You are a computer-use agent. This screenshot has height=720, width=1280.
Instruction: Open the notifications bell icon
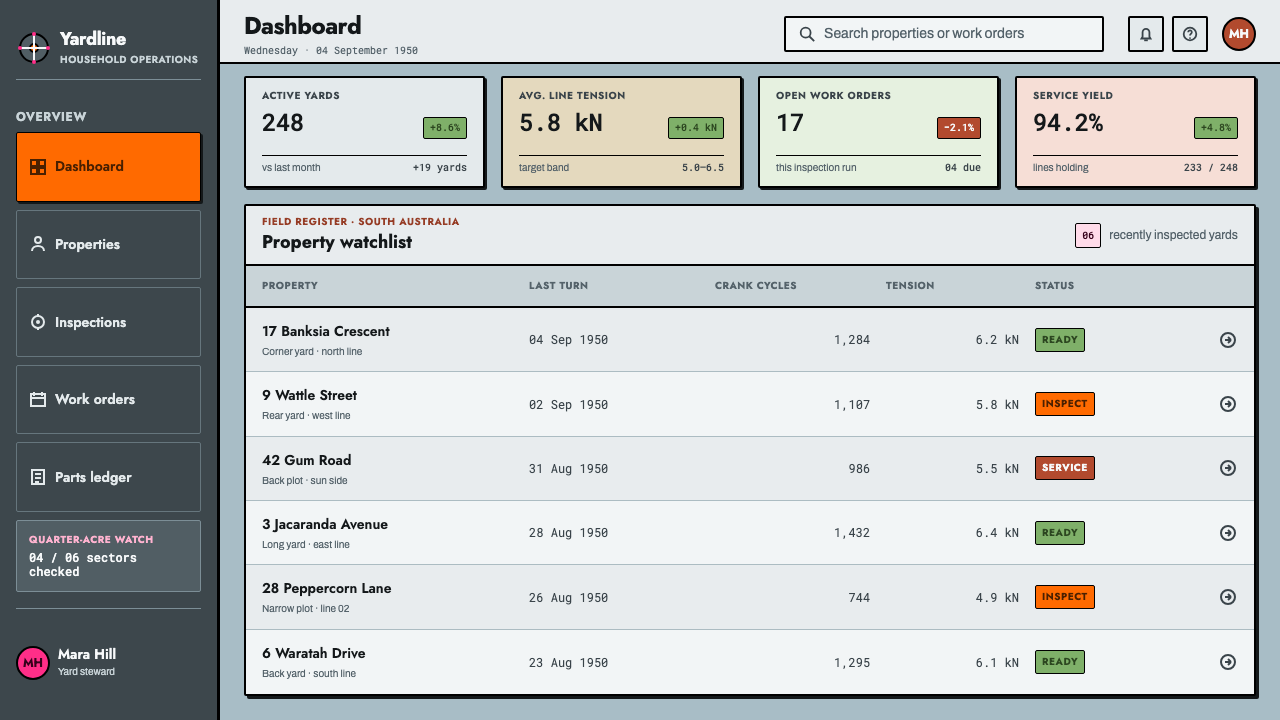pyautogui.click(x=1146, y=34)
